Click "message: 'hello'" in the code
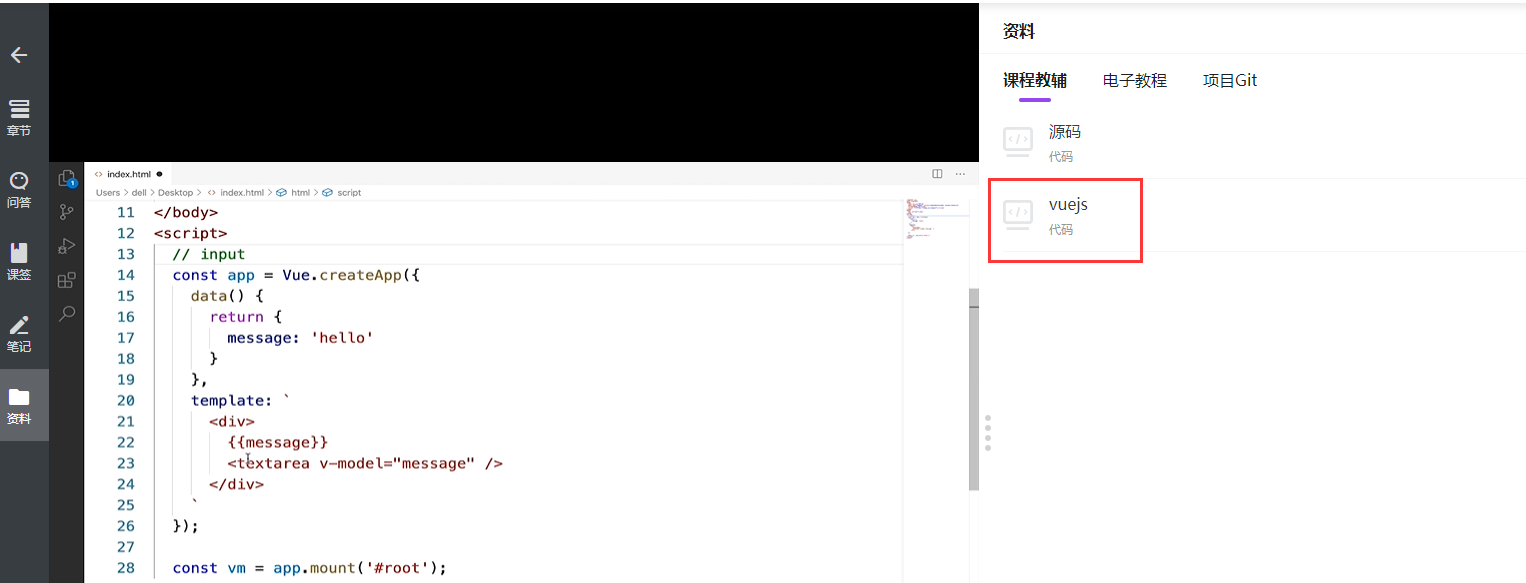1526x583 pixels. [300, 338]
